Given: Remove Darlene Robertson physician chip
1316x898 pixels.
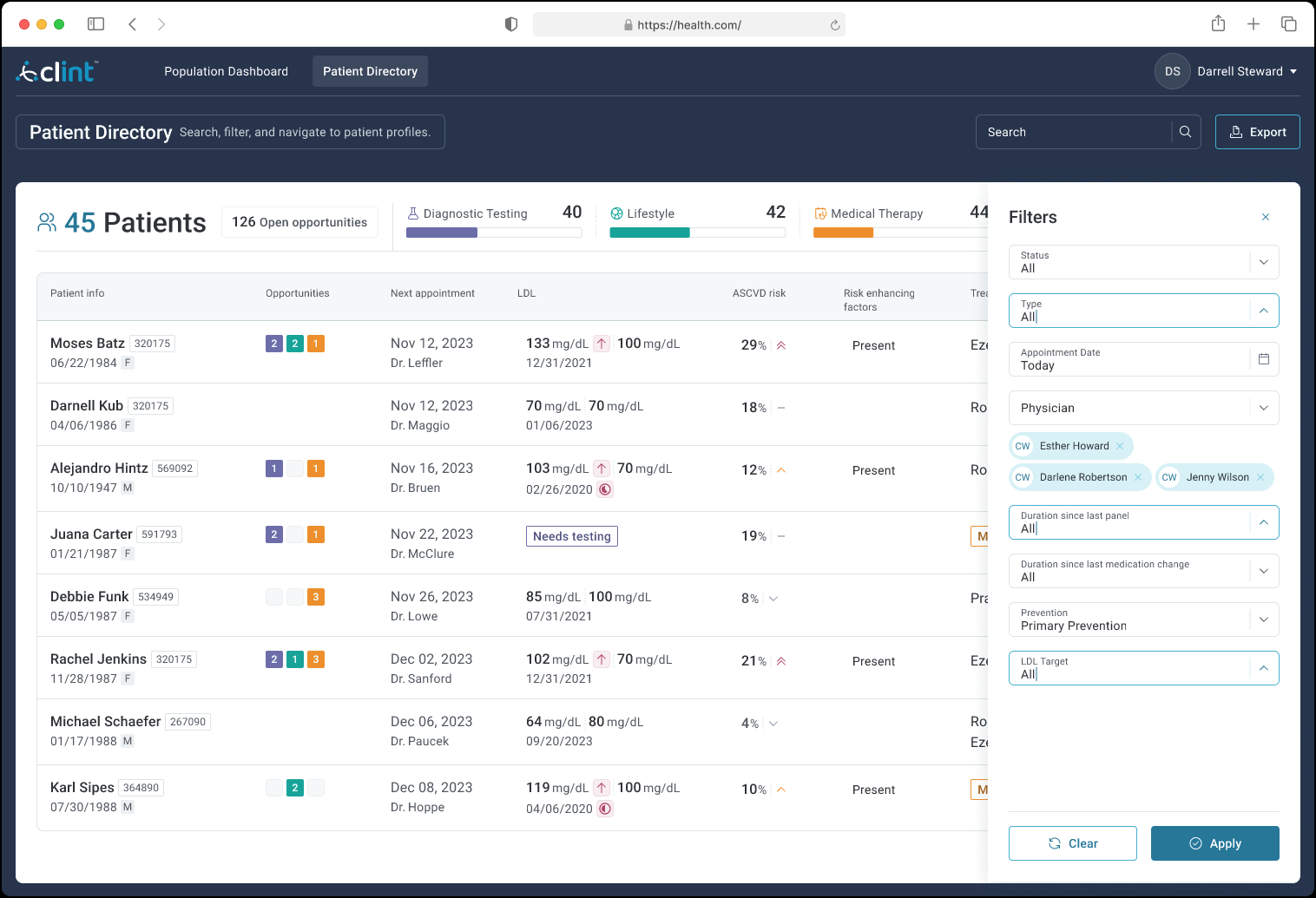Looking at the screenshot, I should 1138,477.
